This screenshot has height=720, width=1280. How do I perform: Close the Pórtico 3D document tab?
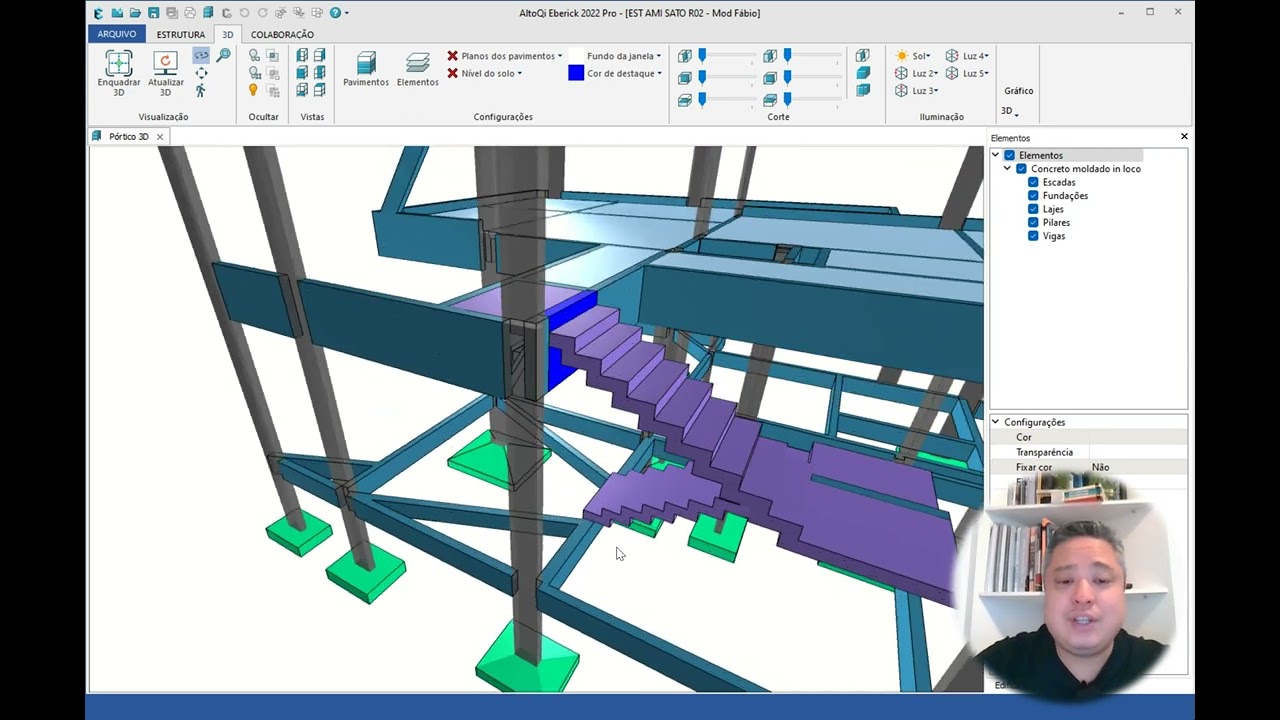tap(159, 137)
